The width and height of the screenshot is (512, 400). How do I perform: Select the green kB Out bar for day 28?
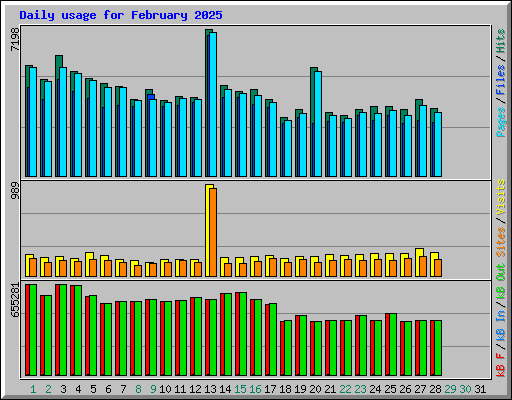point(438,348)
